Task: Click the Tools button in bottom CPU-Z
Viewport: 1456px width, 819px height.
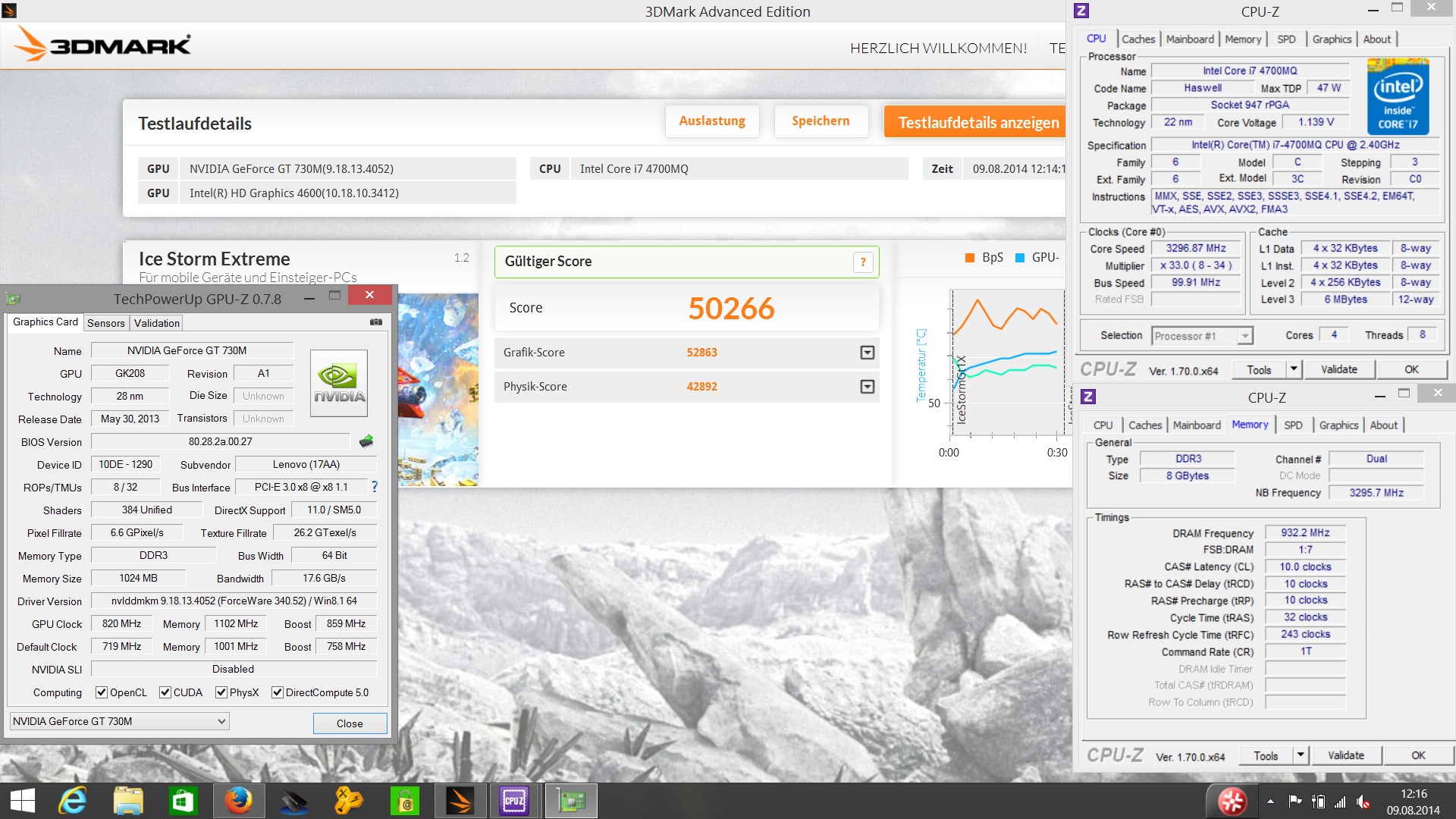Action: point(1266,755)
